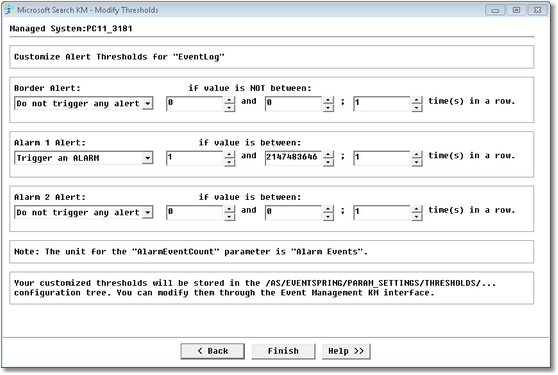Increase Alarm 1 times count up arrow

[x=417, y=154]
